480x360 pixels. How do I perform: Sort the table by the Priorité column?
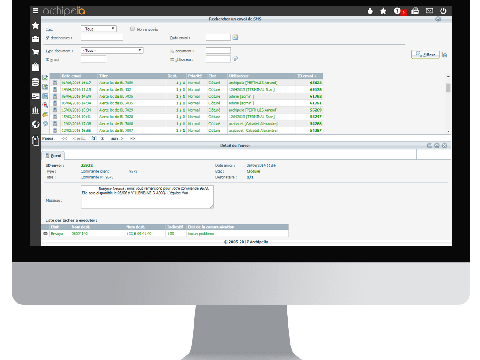tap(196, 76)
